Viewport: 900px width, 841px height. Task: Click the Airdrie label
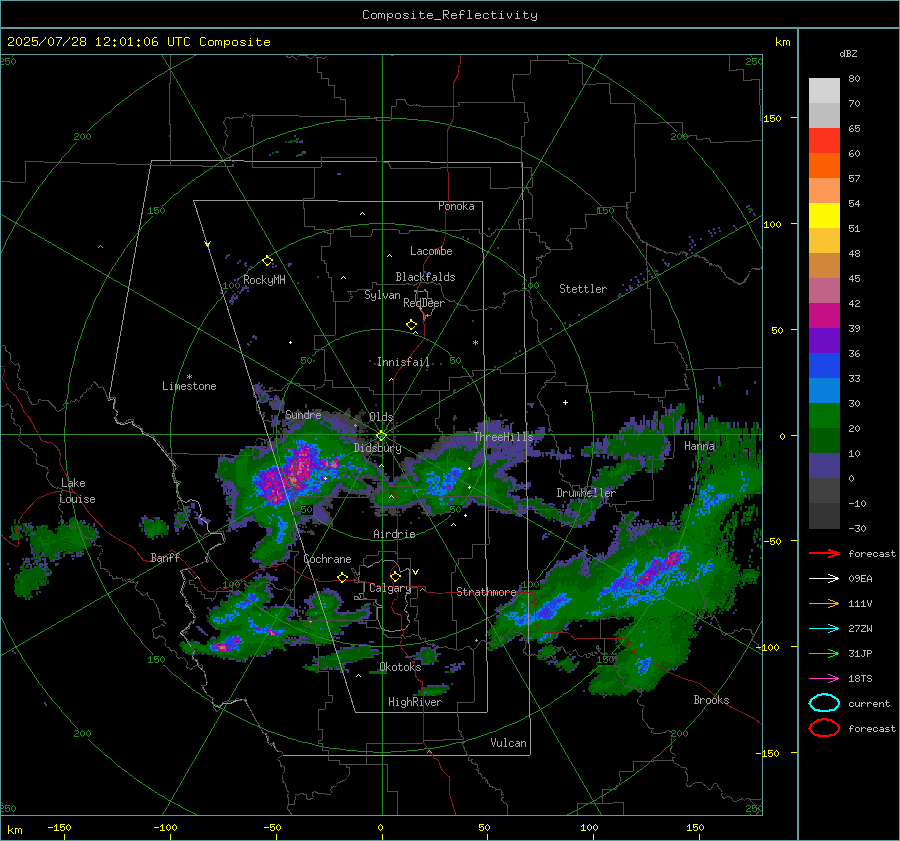[394, 534]
